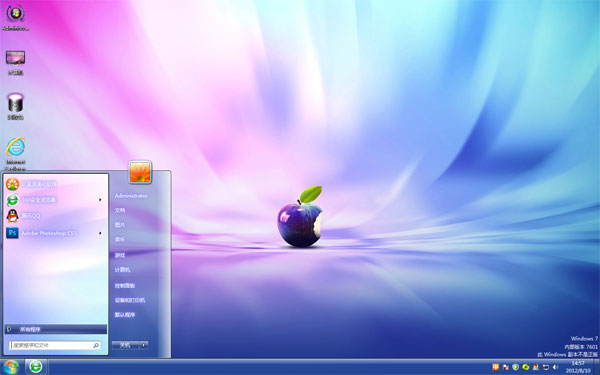Image resolution: width=600 pixels, height=375 pixels.
Task: Open 控制面板 in the Start menu
Action: point(125,285)
